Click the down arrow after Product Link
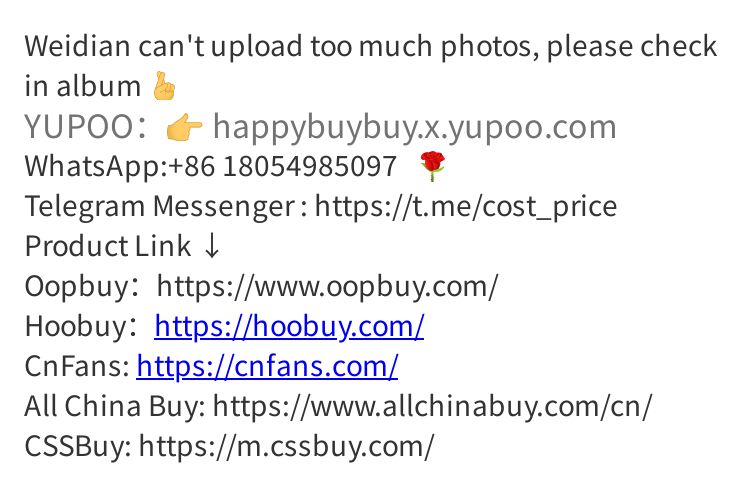The image size is (750, 488). (211, 246)
